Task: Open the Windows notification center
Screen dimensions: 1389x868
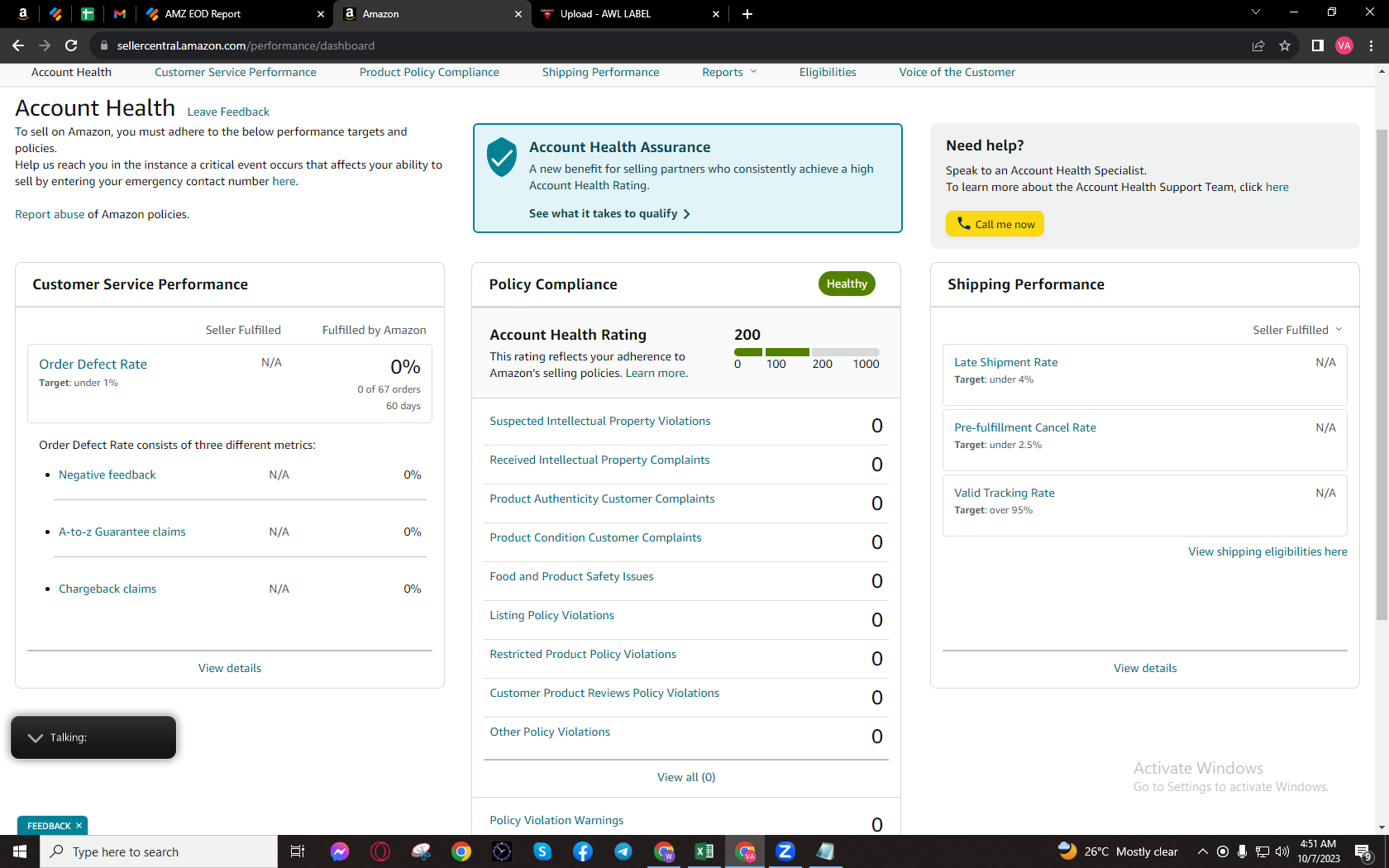Action: pyautogui.click(x=1363, y=852)
